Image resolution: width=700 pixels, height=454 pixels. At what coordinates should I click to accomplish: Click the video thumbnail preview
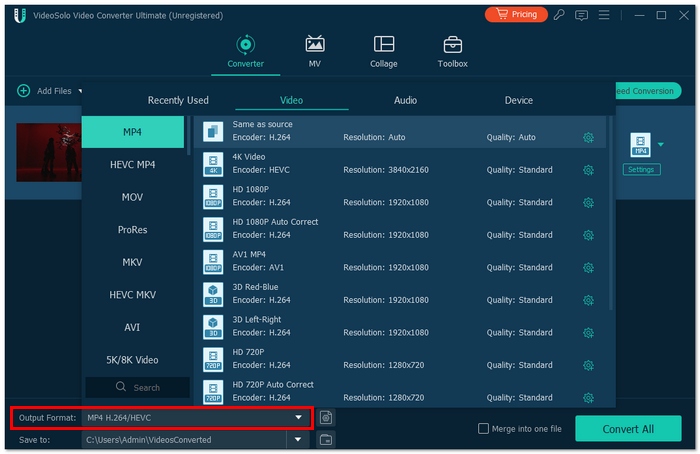click(x=49, y=153)
